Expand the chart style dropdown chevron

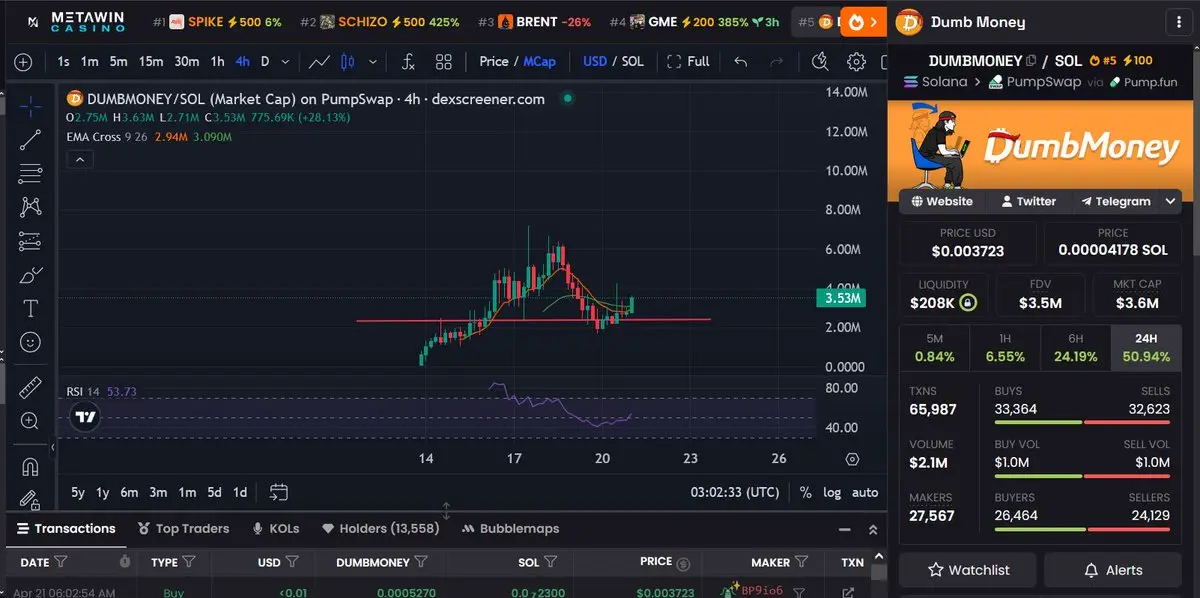pos(374,62)
